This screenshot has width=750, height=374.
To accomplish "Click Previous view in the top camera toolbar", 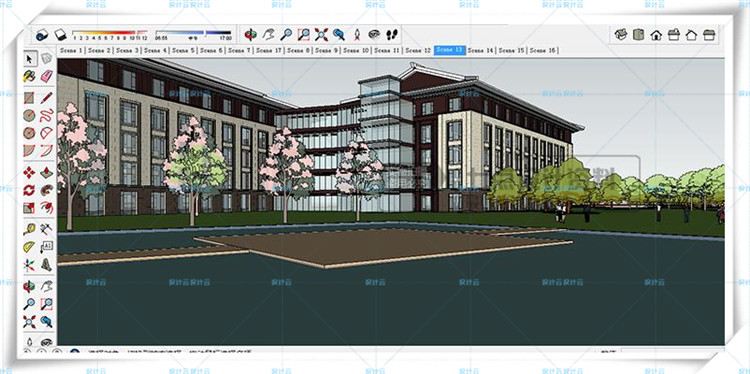I will 339,34.
